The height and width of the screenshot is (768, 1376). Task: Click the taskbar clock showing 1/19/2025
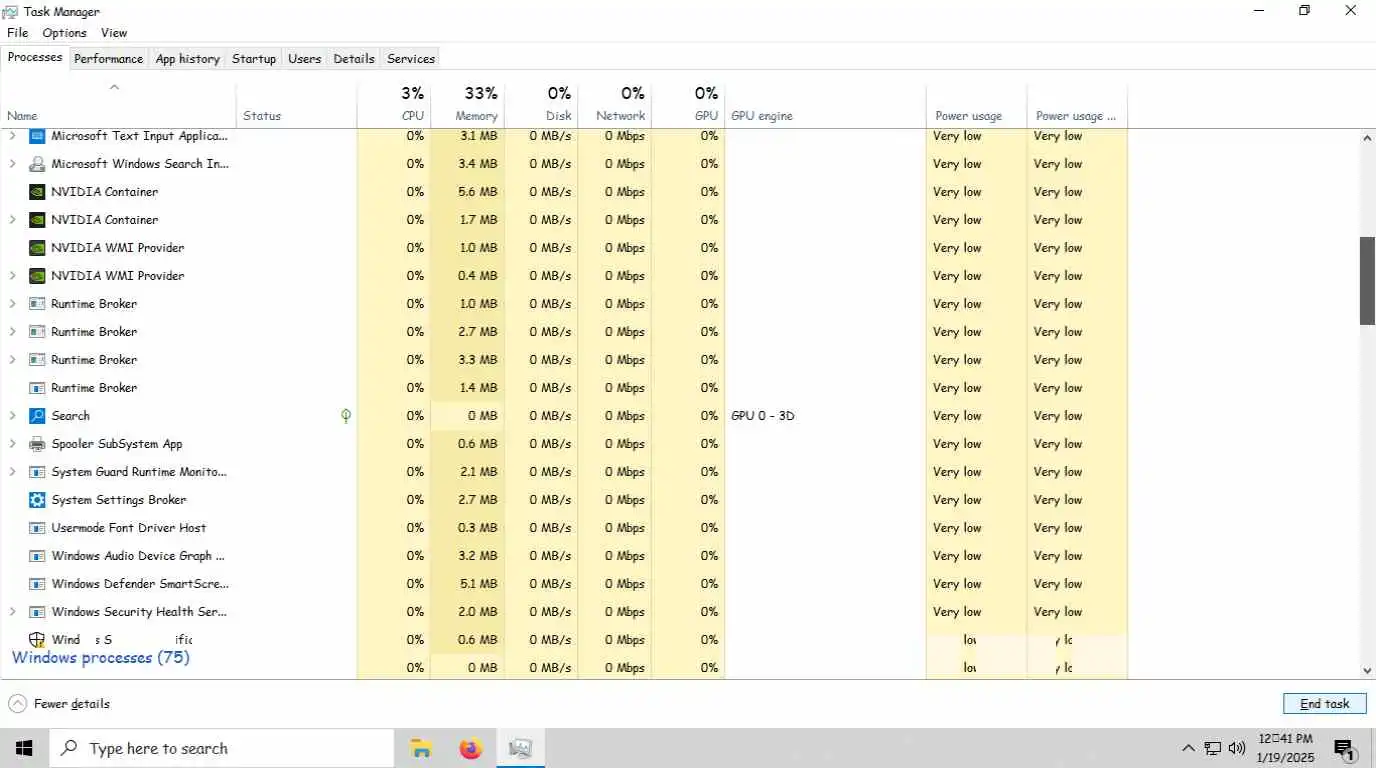1285,748
